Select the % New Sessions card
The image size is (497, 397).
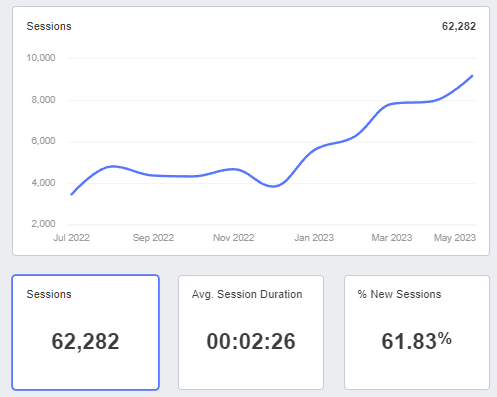click(417, 332)
